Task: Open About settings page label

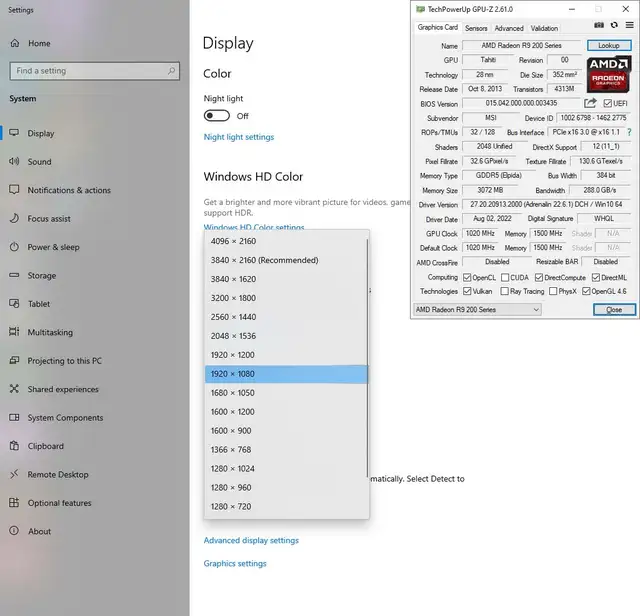Action: click(40, 531)
